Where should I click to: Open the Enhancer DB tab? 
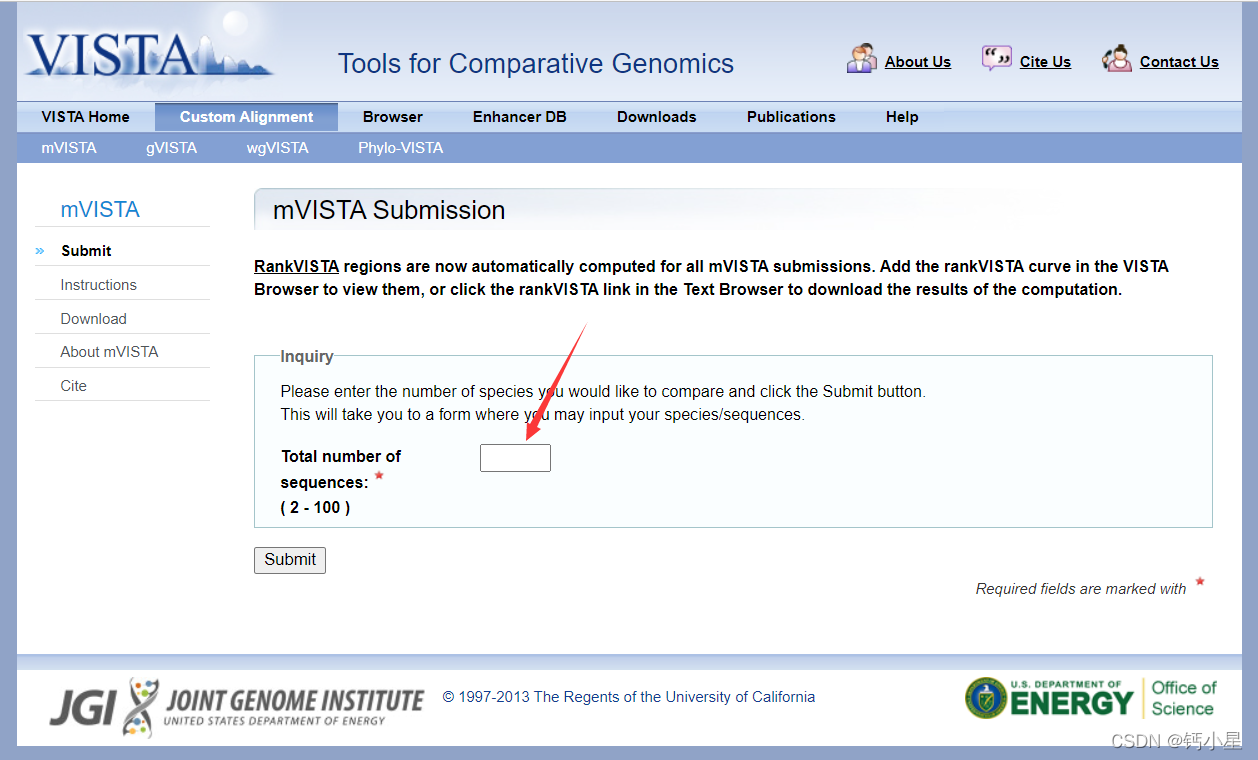[x=519, y=117]
